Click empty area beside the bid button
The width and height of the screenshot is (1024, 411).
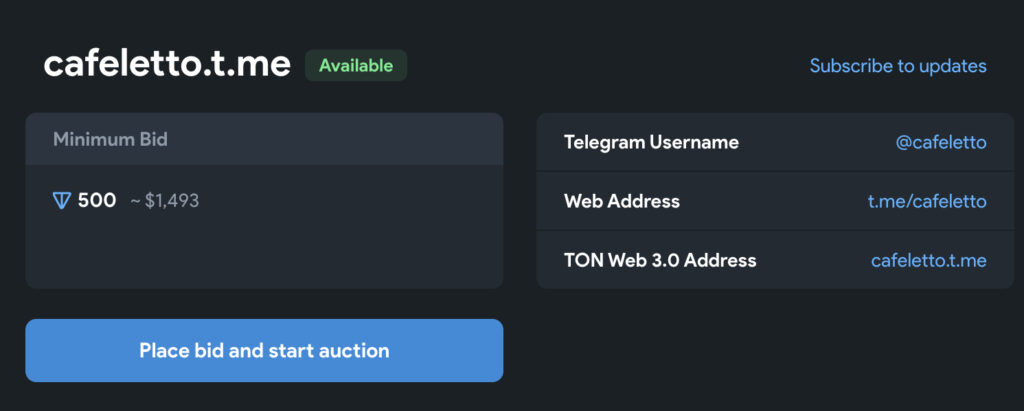point(758,350)
